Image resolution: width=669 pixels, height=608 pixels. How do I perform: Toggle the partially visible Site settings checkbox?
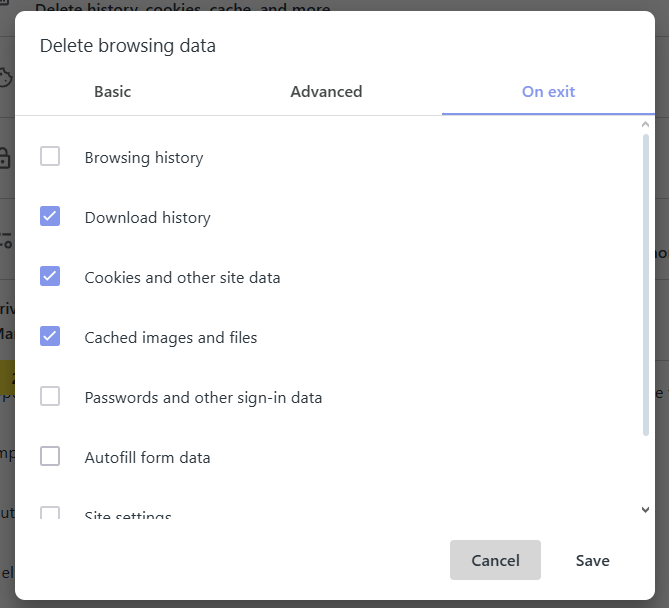[50, 514]
